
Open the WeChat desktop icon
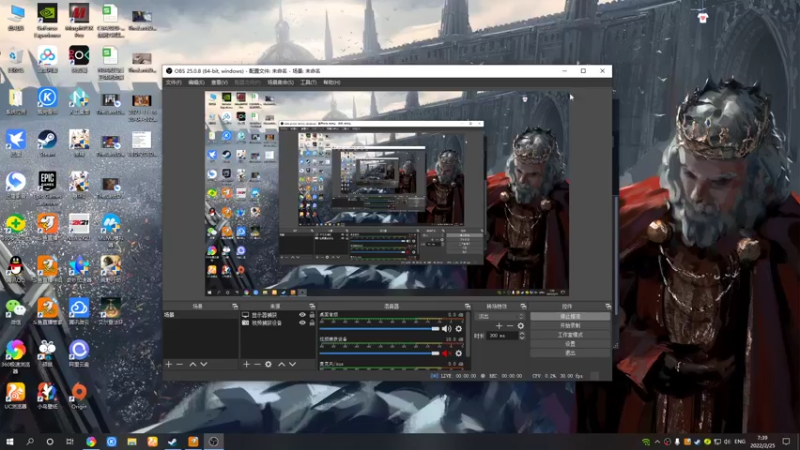click(16, 311)
